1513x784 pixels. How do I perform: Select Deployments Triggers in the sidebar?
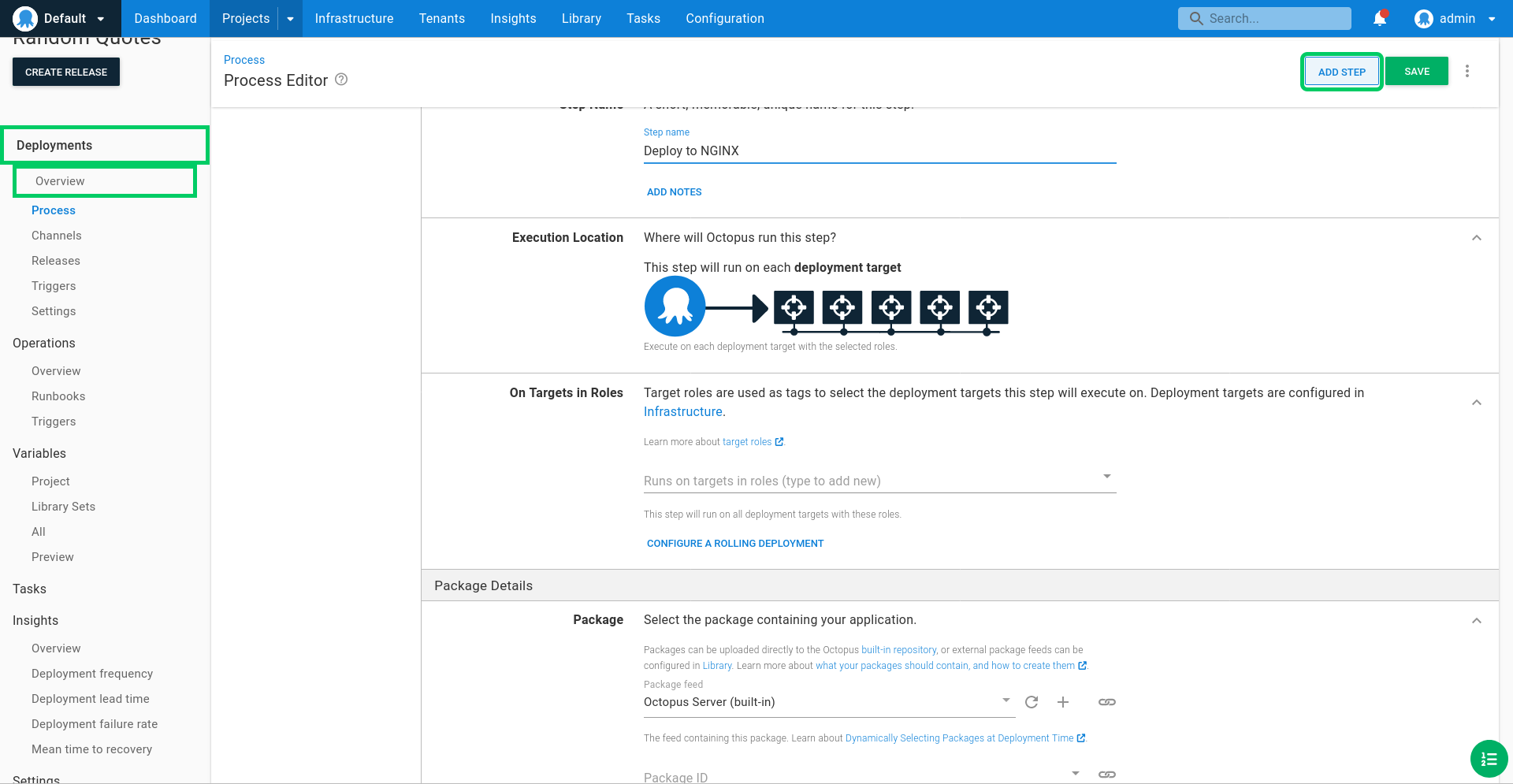[54, 286]
